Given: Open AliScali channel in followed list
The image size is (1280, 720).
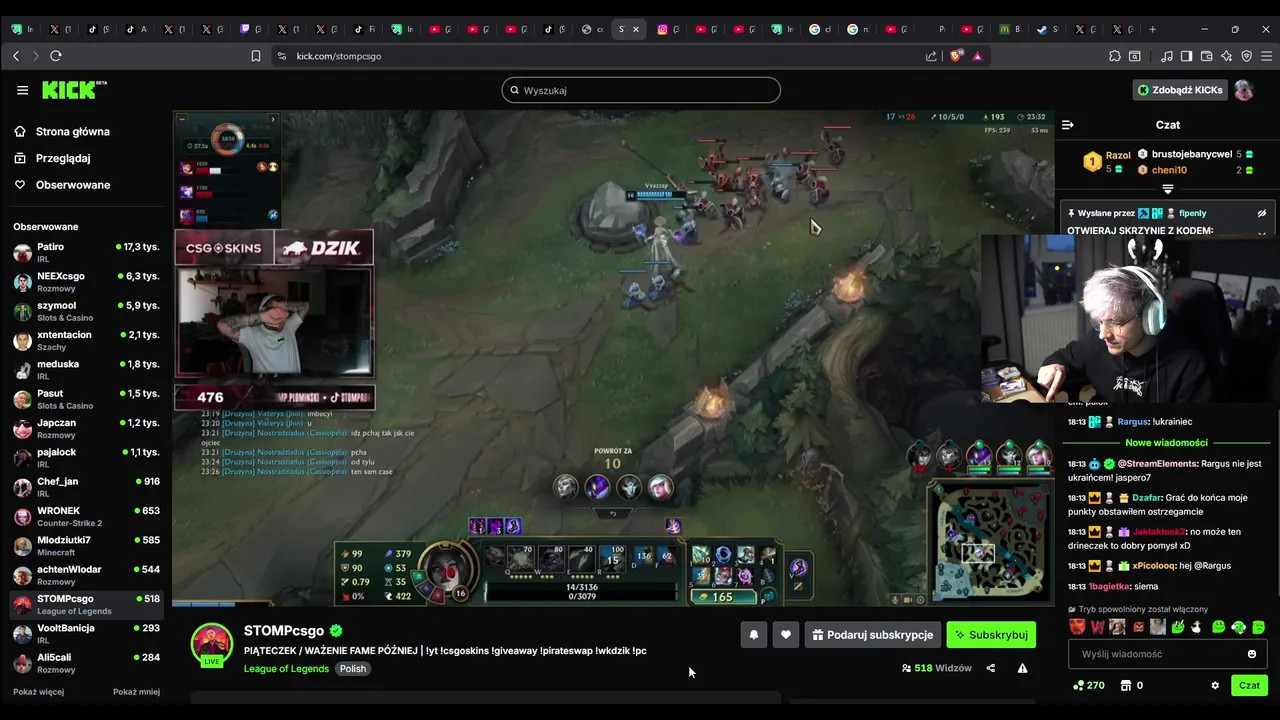Looking at the screenshot, I should [86, 663].
